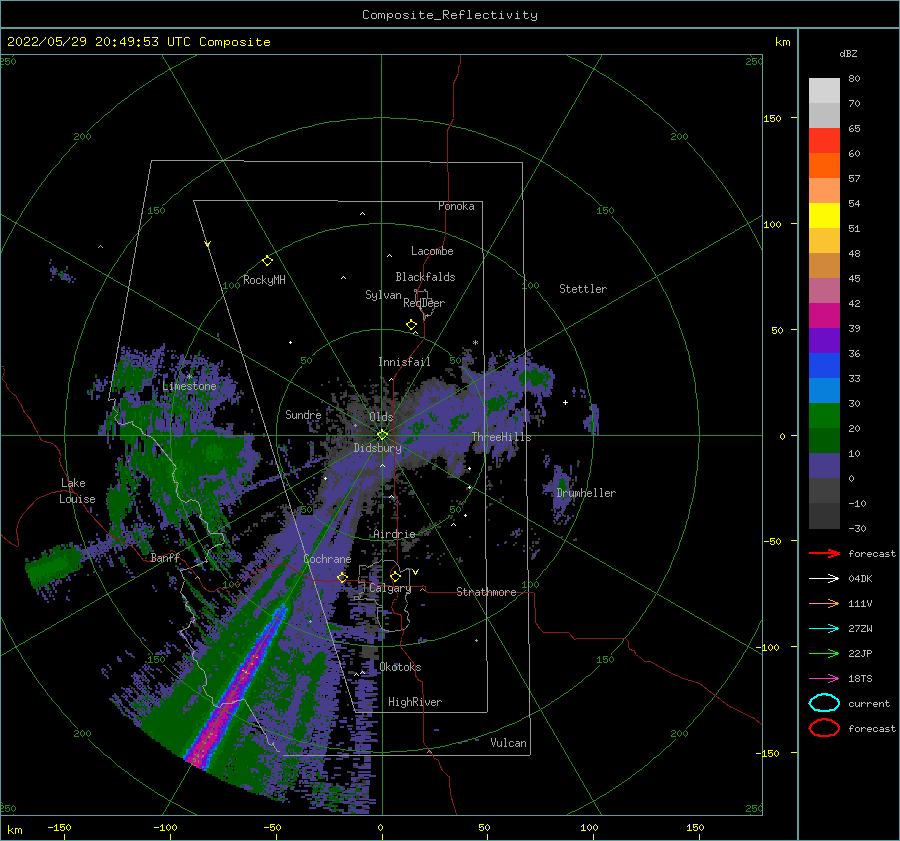Click the km unit label at top right
The height and width of the screenshot is (841, 900).
coord(782,42)
